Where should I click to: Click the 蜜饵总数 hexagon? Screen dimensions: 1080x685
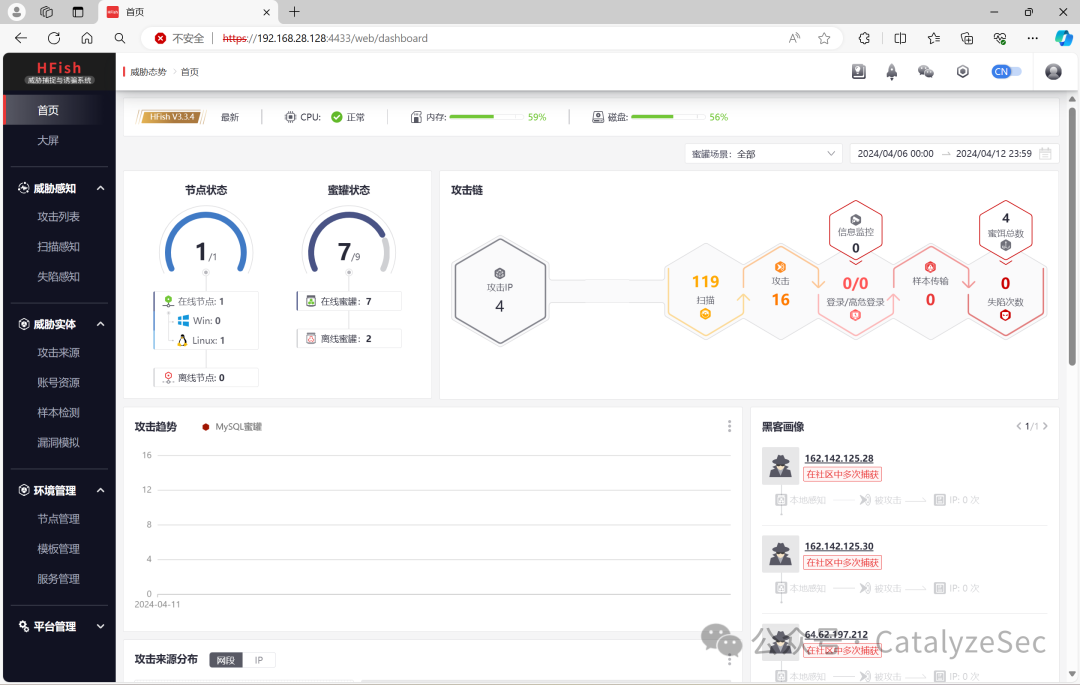[x=1006, y=231]
